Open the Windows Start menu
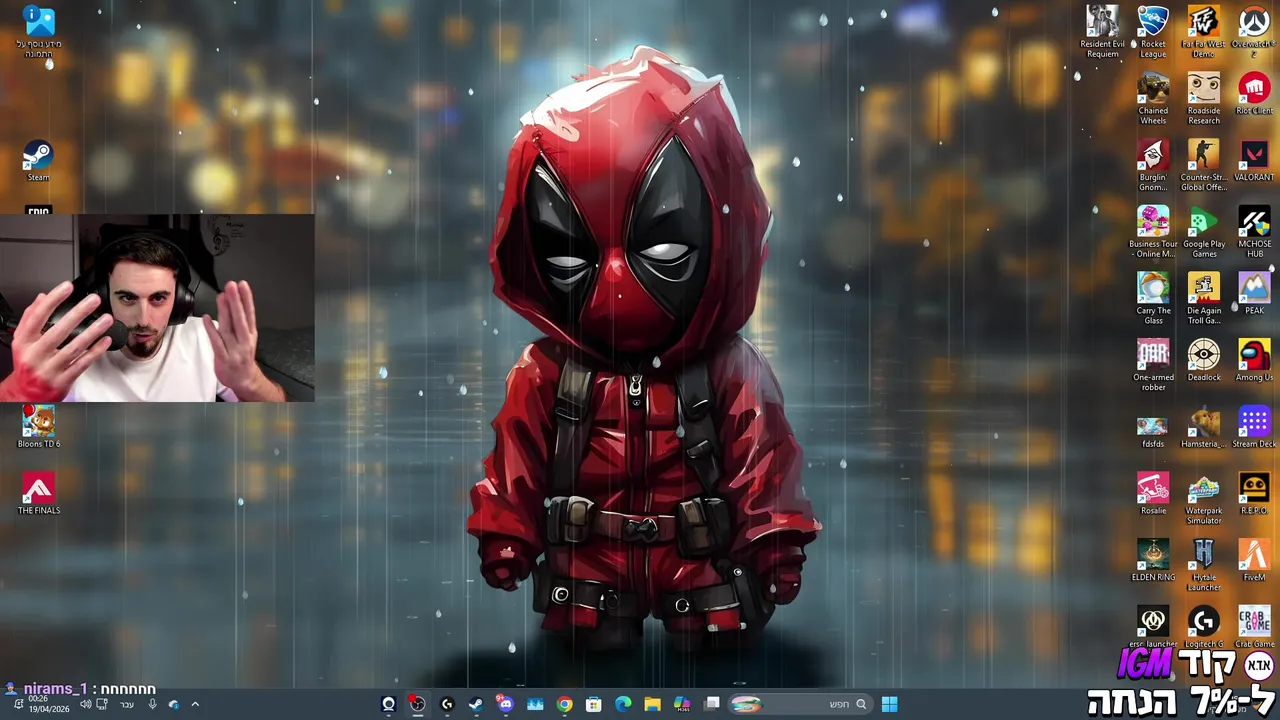The image size is (1280, 720). (889, 704)
